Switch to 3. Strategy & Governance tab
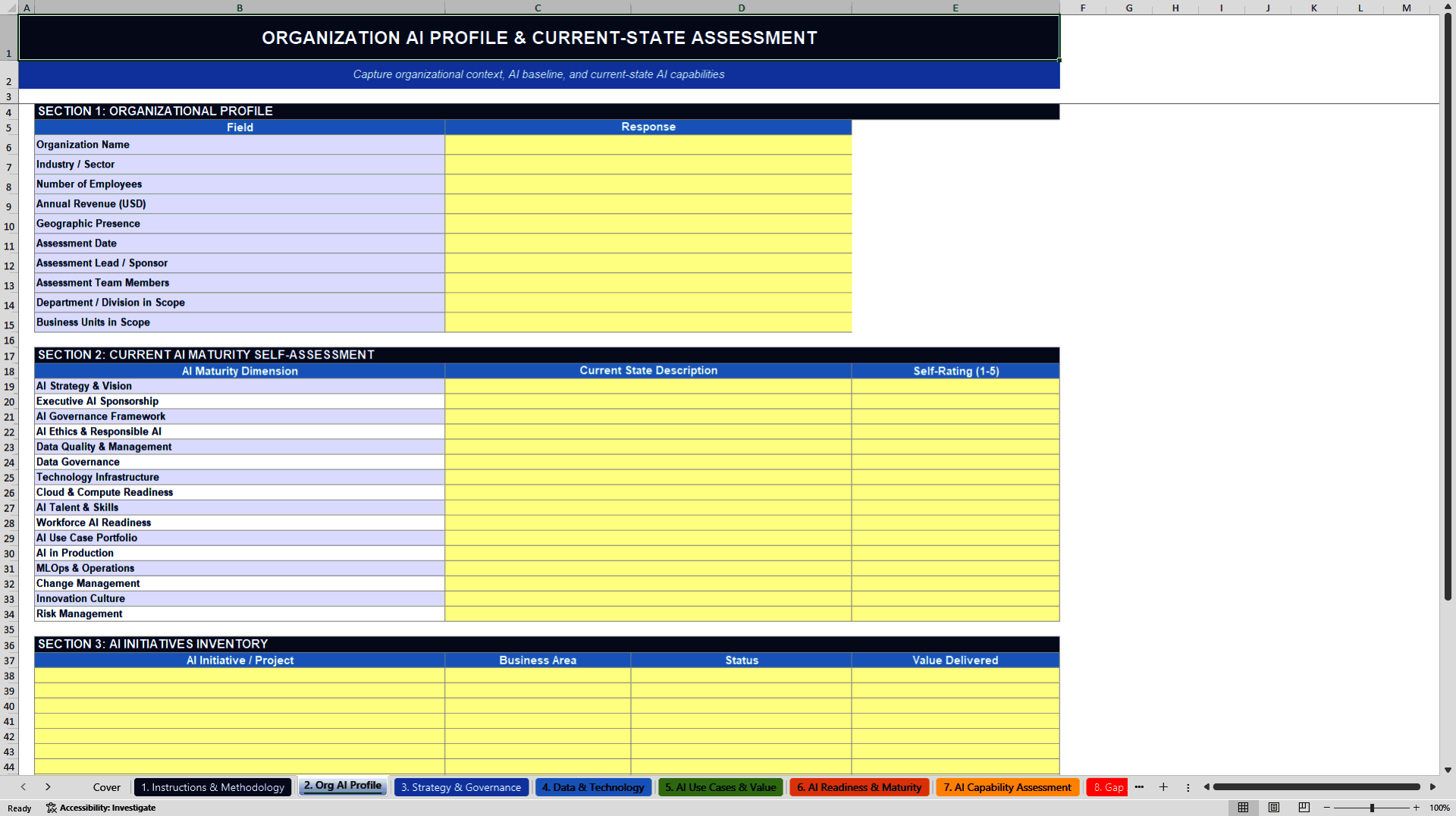 (461, 787)
